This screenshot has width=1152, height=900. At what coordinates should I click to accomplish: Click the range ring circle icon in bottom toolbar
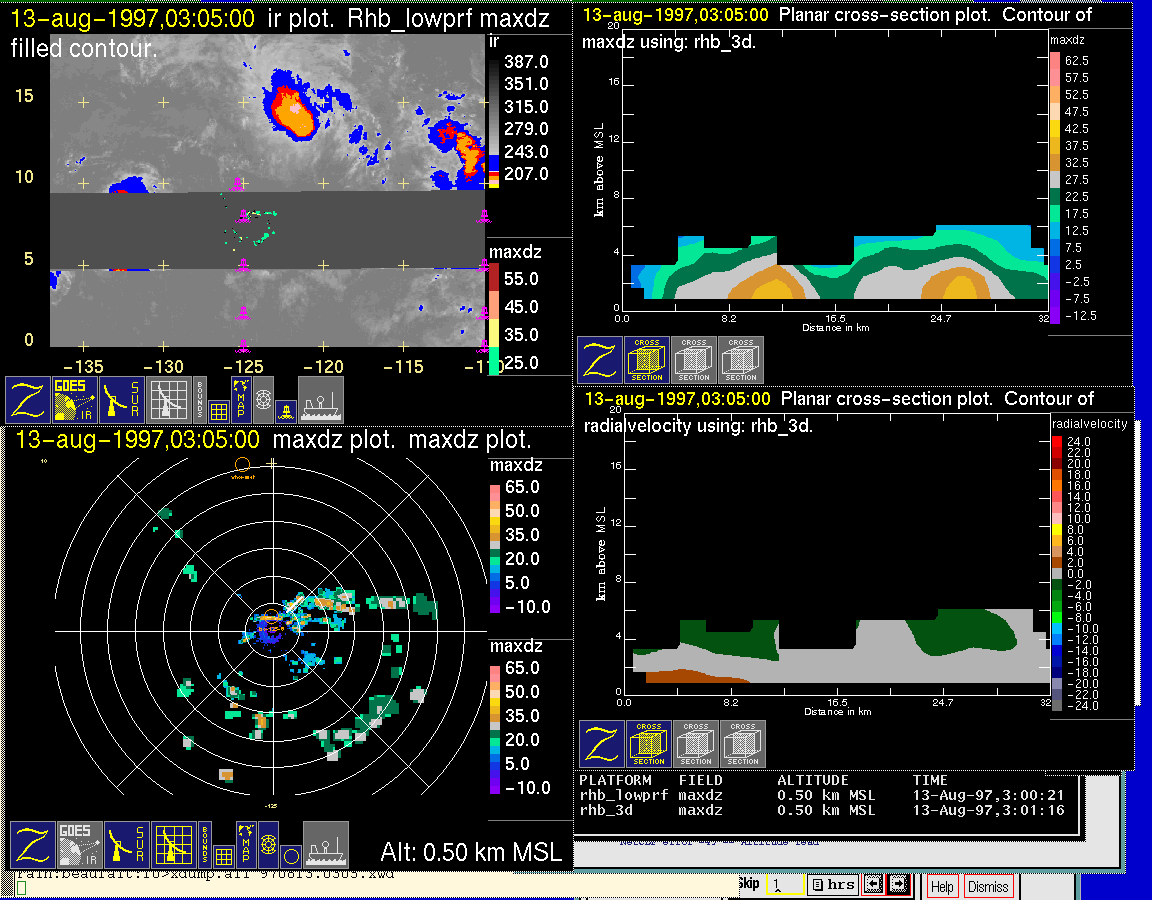click(x=290, y=856)
